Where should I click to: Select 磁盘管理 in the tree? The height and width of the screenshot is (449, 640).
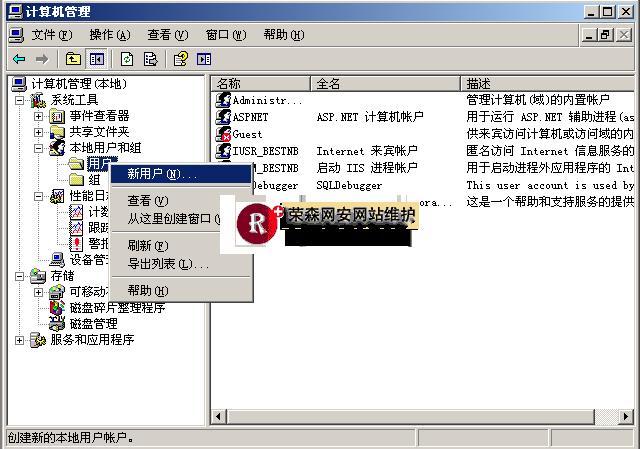point(99,324)
